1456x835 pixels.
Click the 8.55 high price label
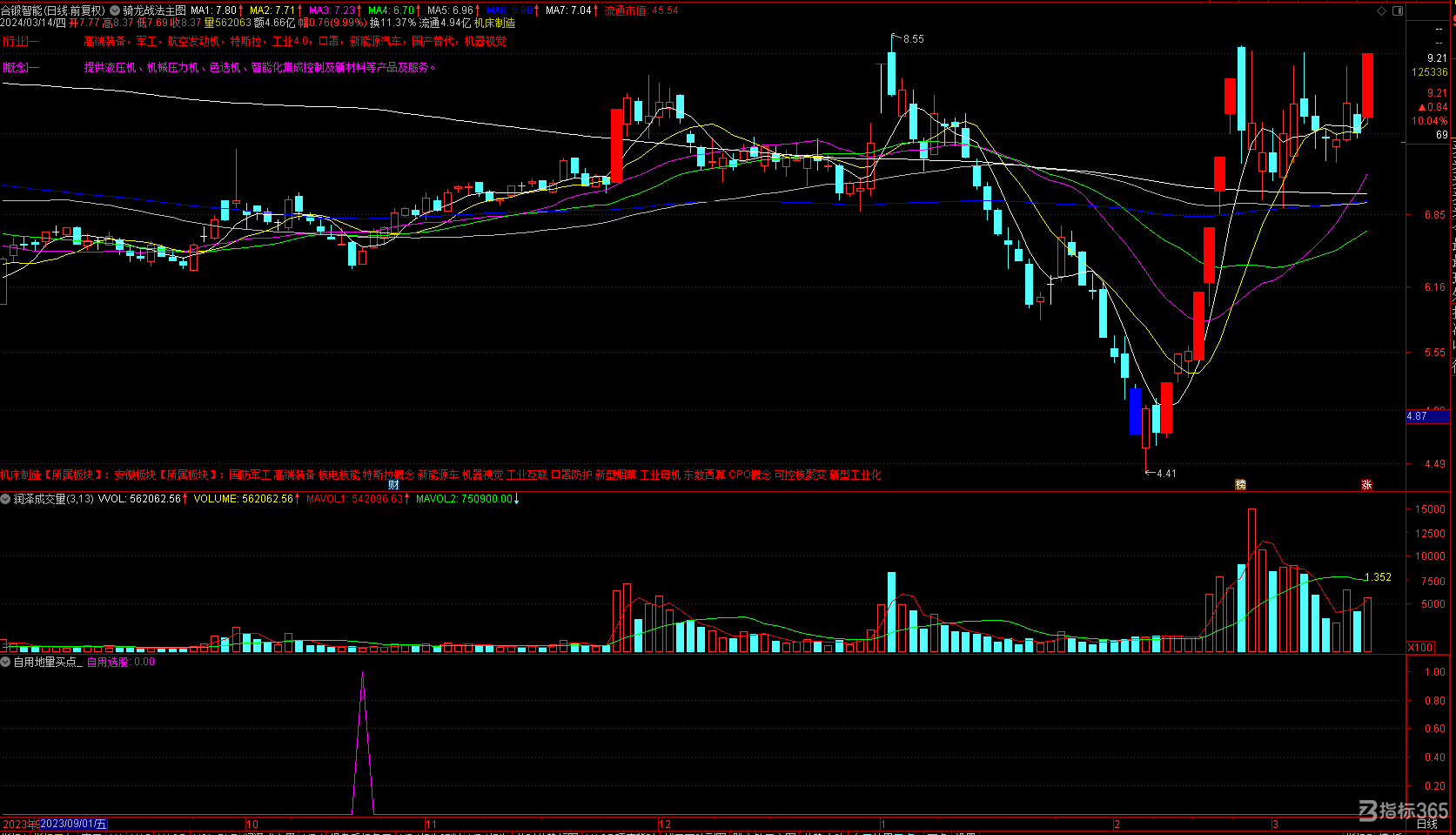pos(913,39)
